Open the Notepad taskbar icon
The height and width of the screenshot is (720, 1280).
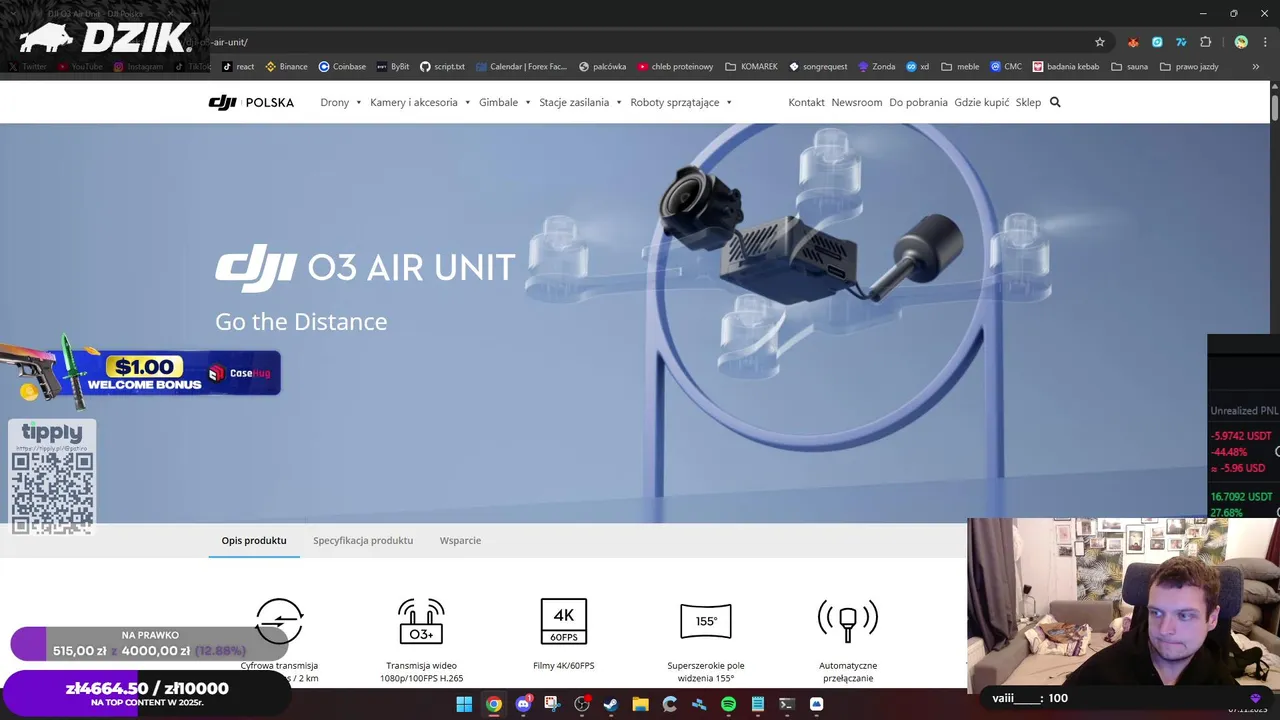[x=757, y=704]
